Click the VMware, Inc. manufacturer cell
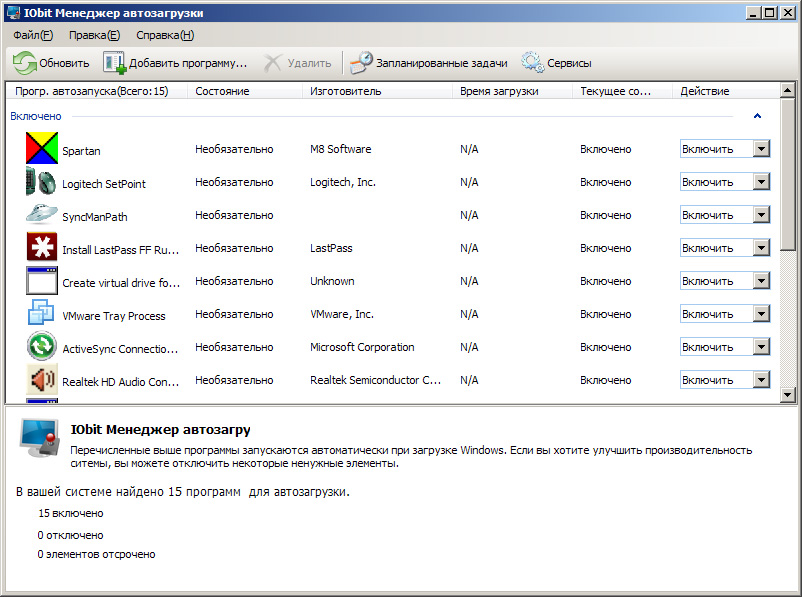This screenshot has width=802, height=597. [x=342, y=314]
